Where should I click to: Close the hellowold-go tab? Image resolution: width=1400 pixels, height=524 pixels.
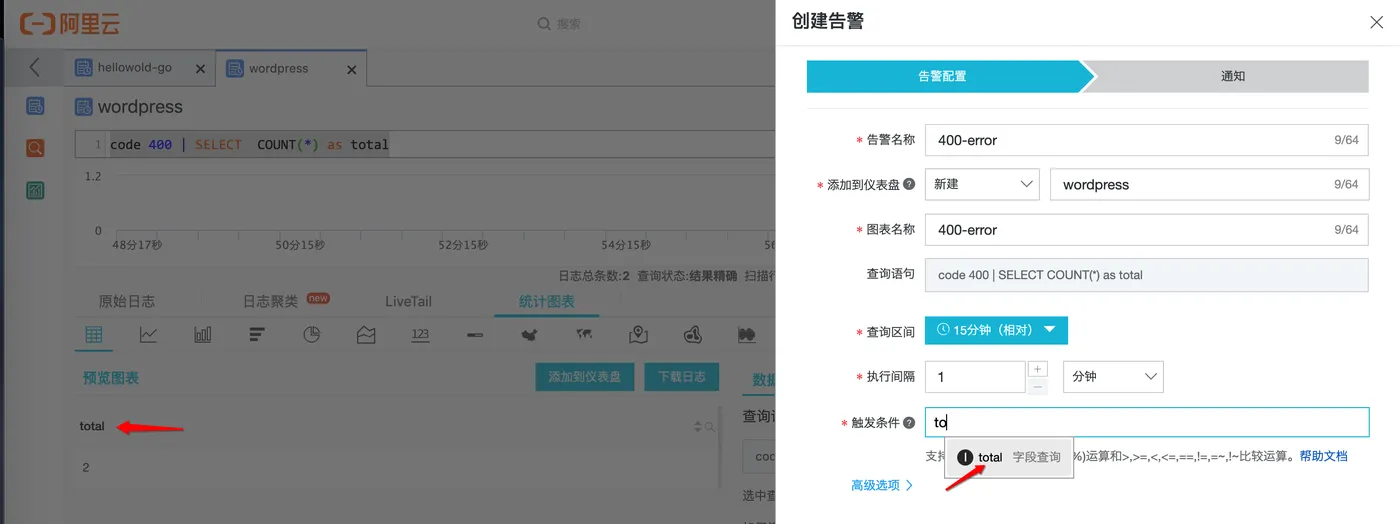tap(200, 69)
